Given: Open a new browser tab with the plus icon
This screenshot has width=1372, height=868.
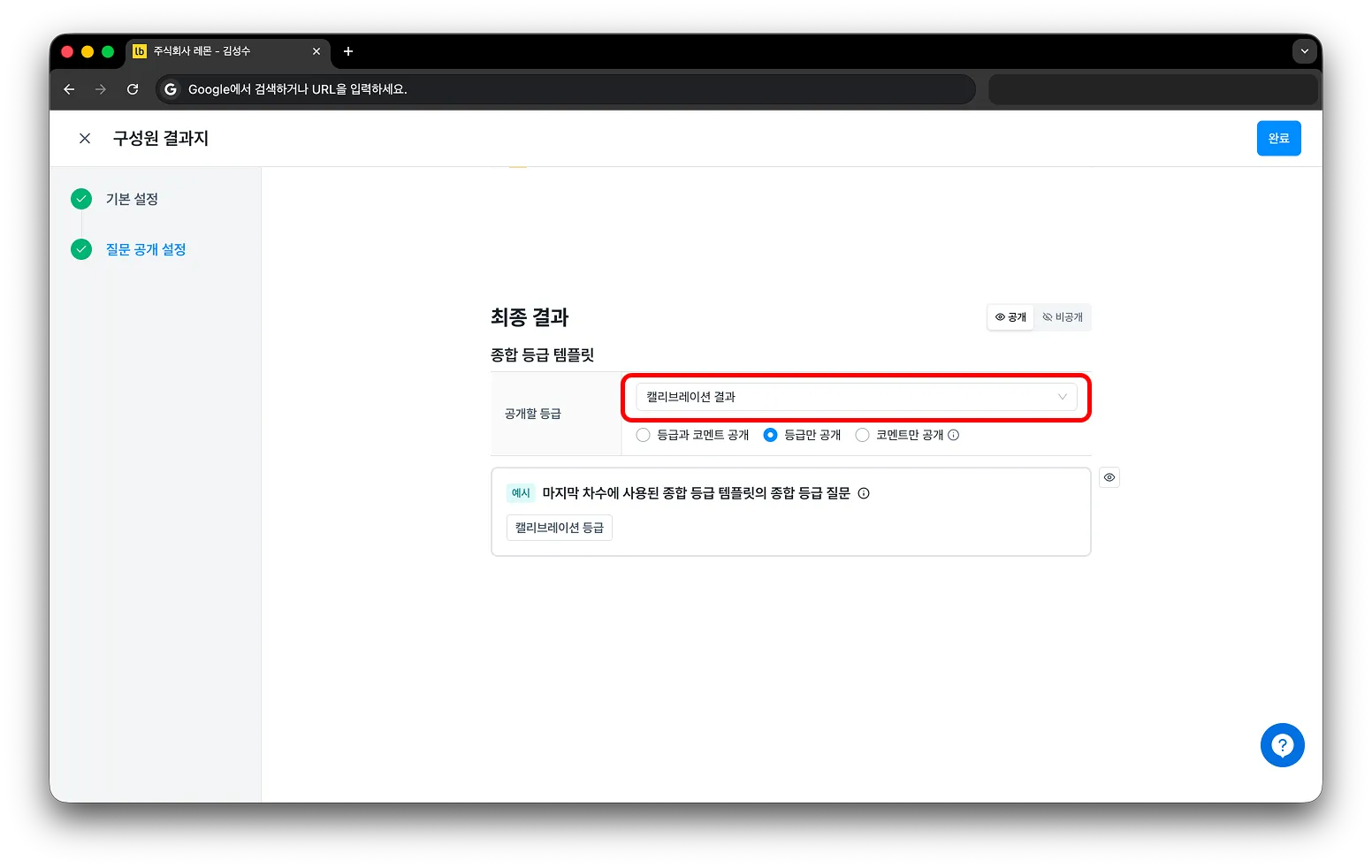Looking at the screenshot, I should (348, 51).
